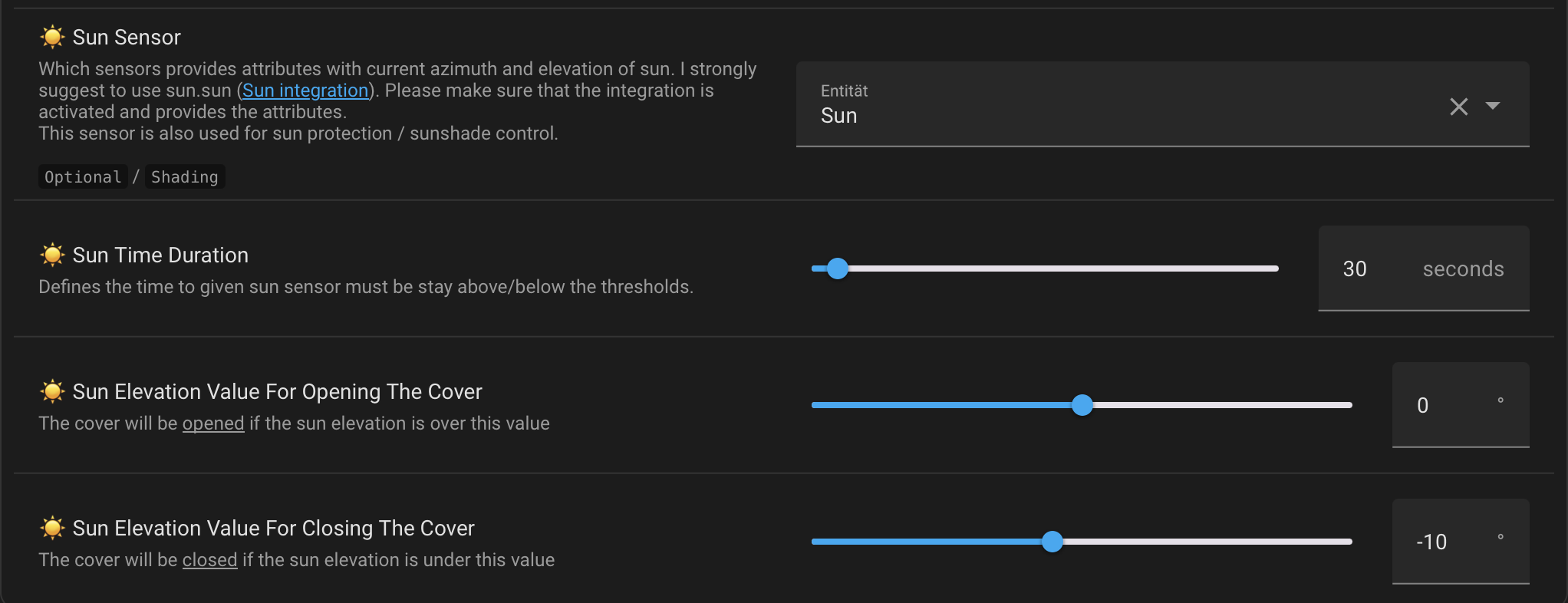
Task: Click the sun icon beside Sun Sensor
Action: [52, 37]
